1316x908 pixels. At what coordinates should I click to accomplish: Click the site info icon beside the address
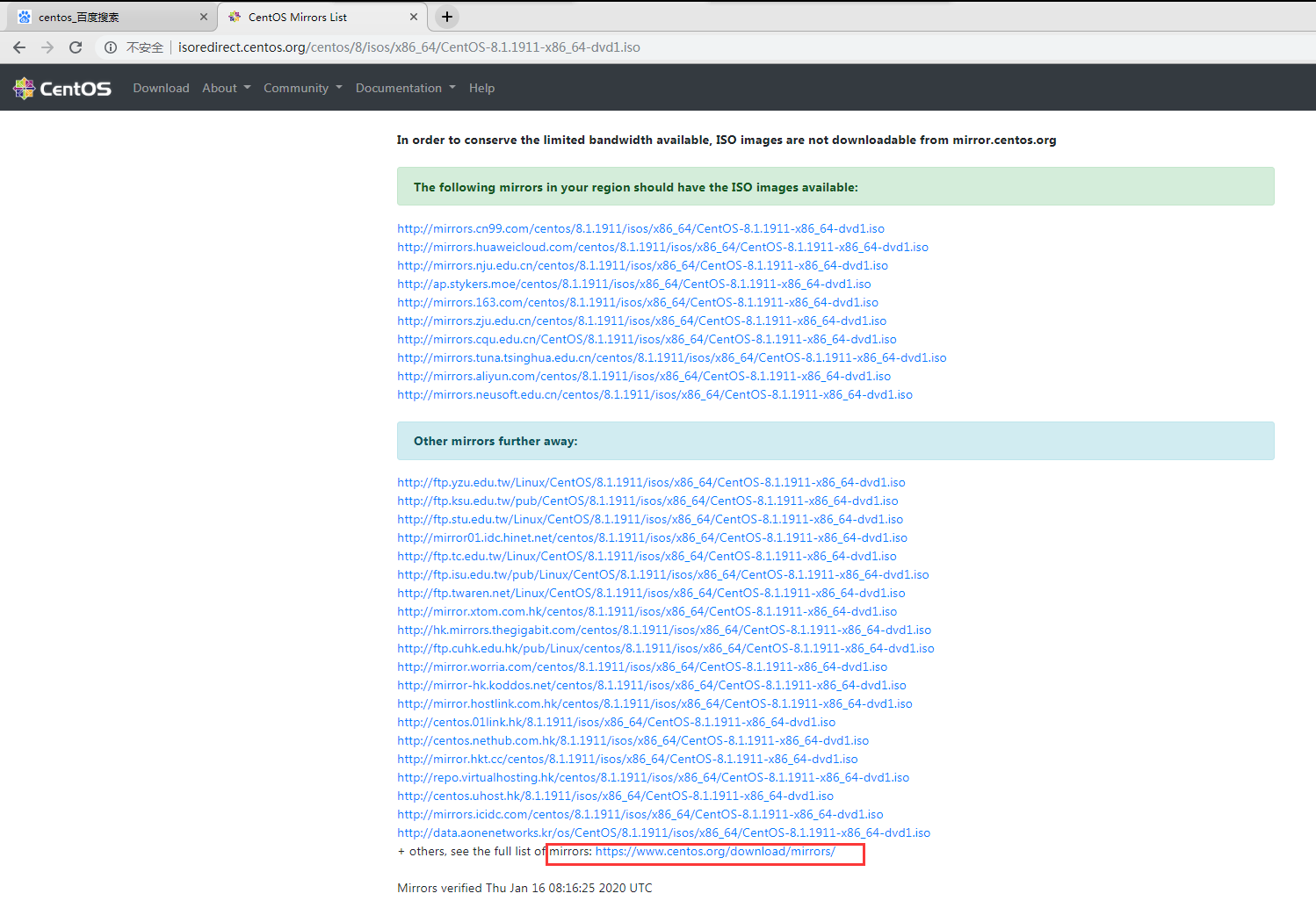(111, 47)
